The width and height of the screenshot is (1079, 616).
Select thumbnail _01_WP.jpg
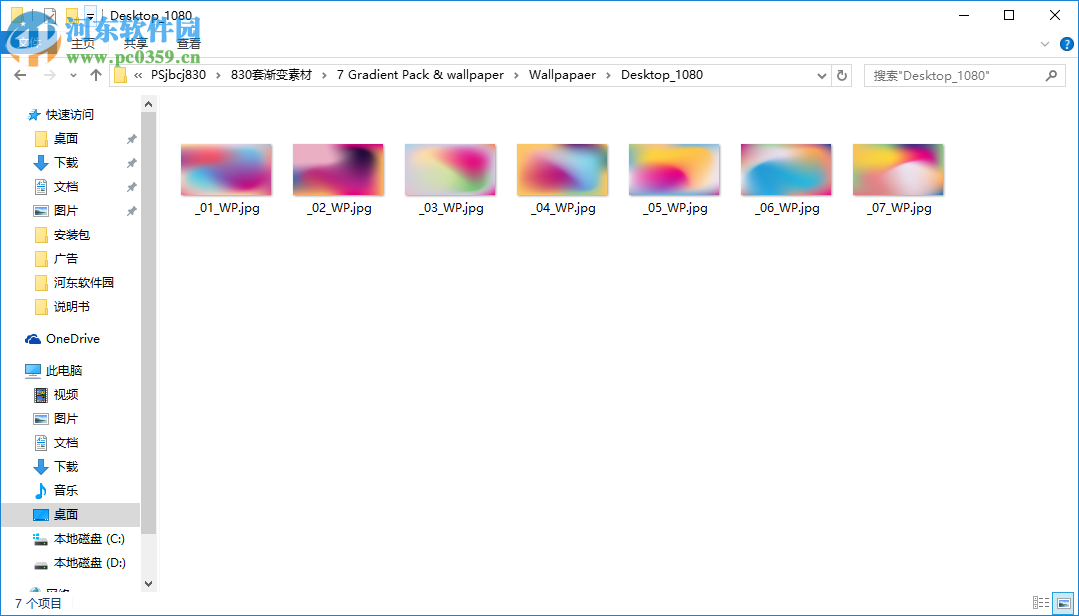pyautogui.click(x=226, y=169)
